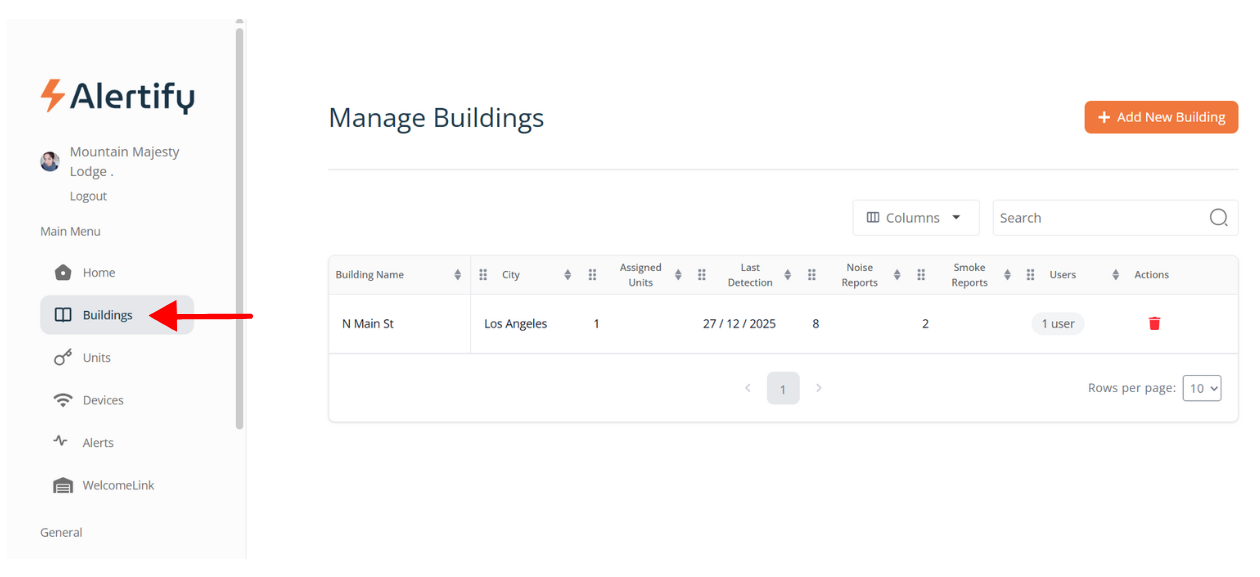Click the WelcomeLink garage icon
Screen dimensions: 1260x577
[63, 486]
